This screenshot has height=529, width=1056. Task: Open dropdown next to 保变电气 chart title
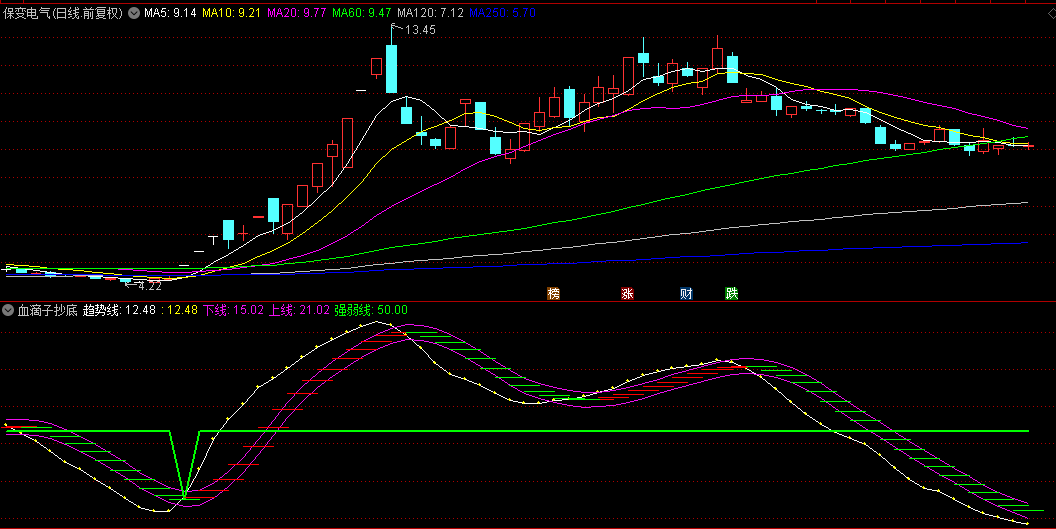(x=133, y=12)
